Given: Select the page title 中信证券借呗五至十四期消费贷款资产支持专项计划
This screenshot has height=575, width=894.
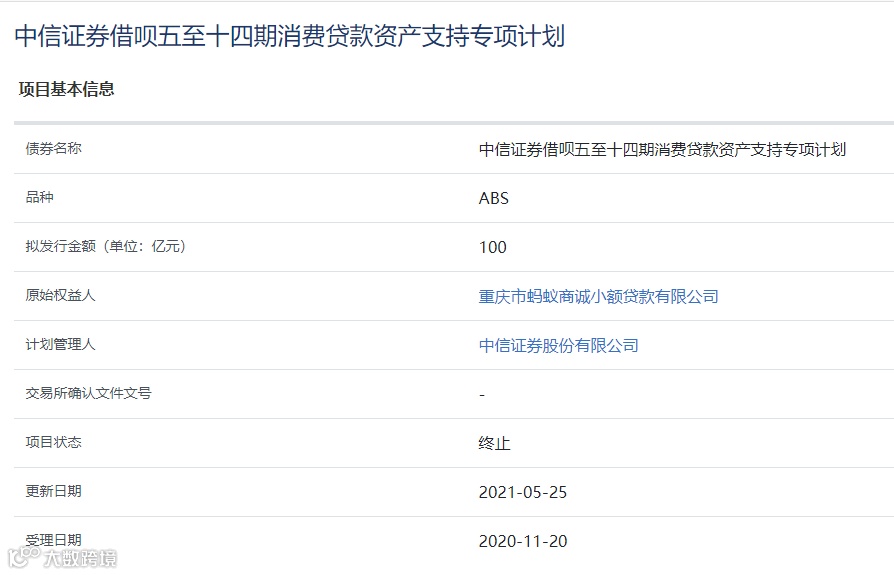Looking at the screenshot, I should point(290,36).
